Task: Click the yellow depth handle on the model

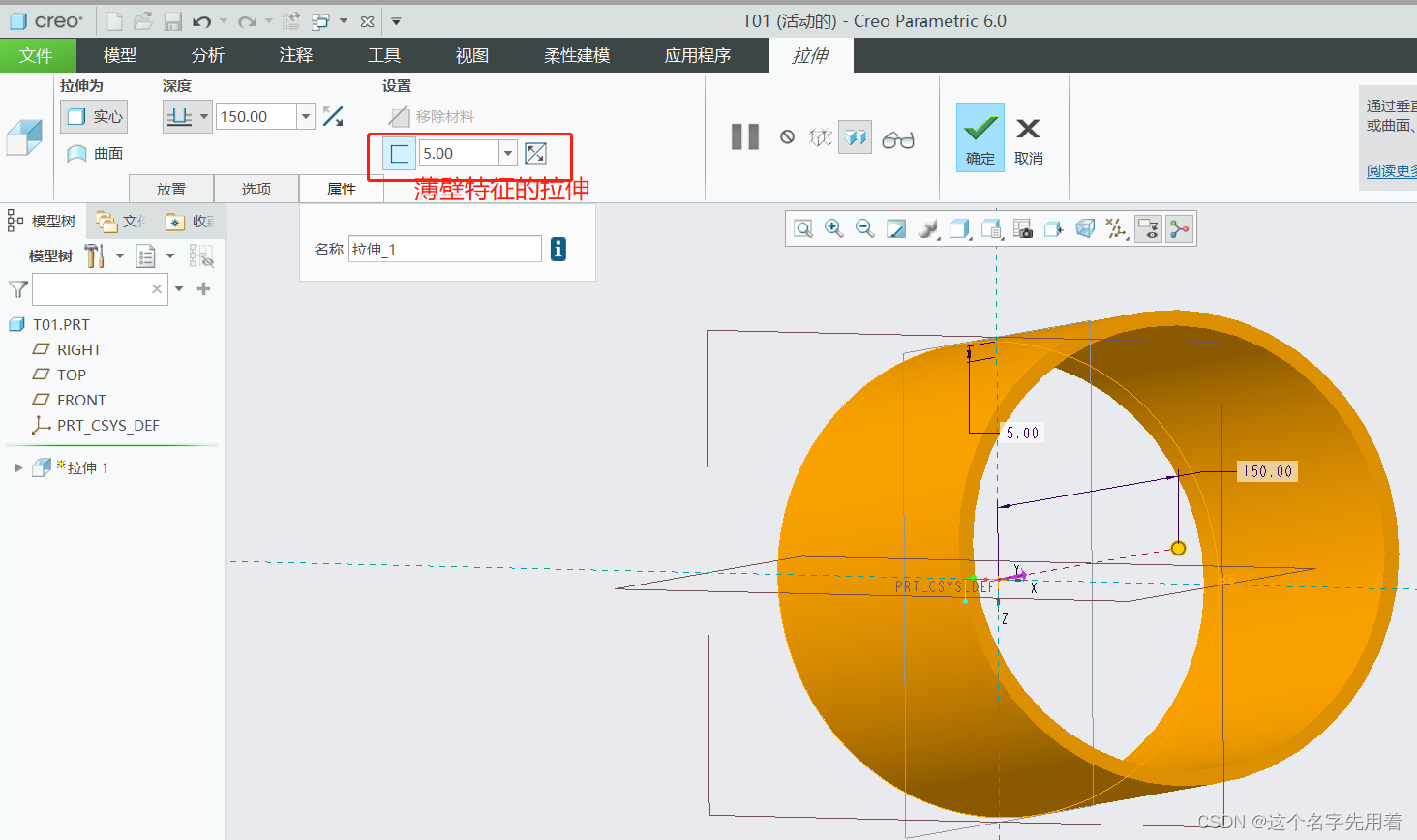Action: [x=1178, y=548]
